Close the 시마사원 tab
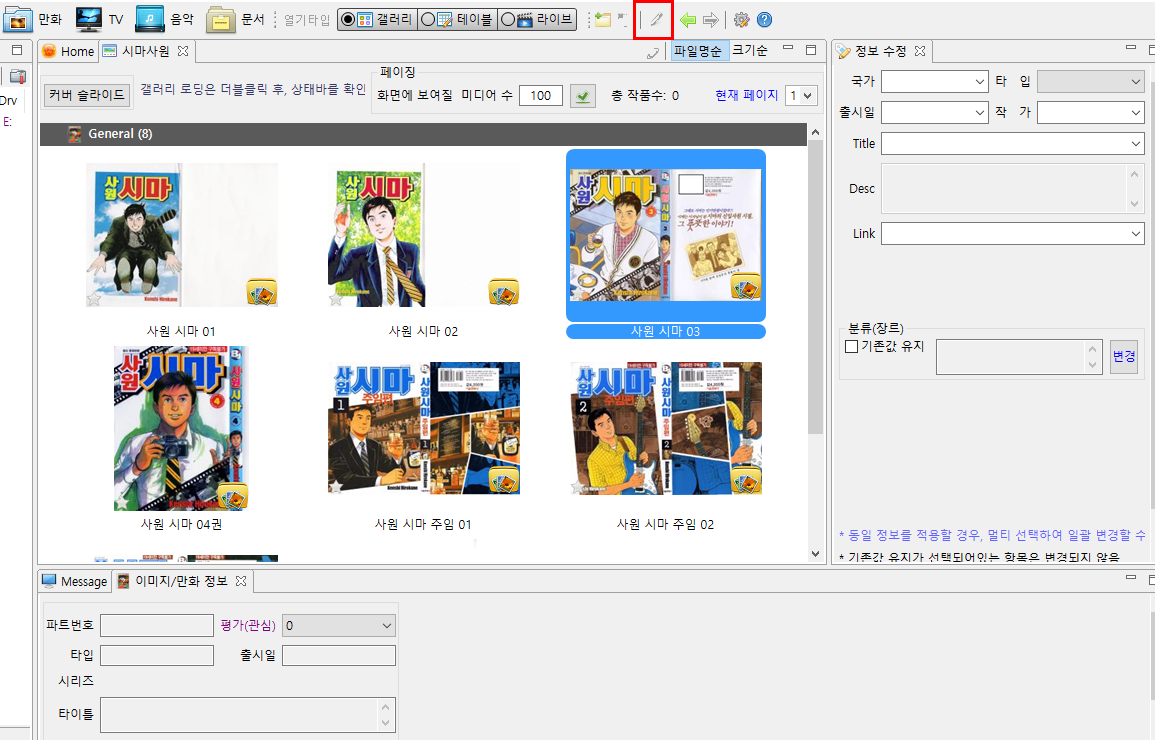 pos(183,51)
